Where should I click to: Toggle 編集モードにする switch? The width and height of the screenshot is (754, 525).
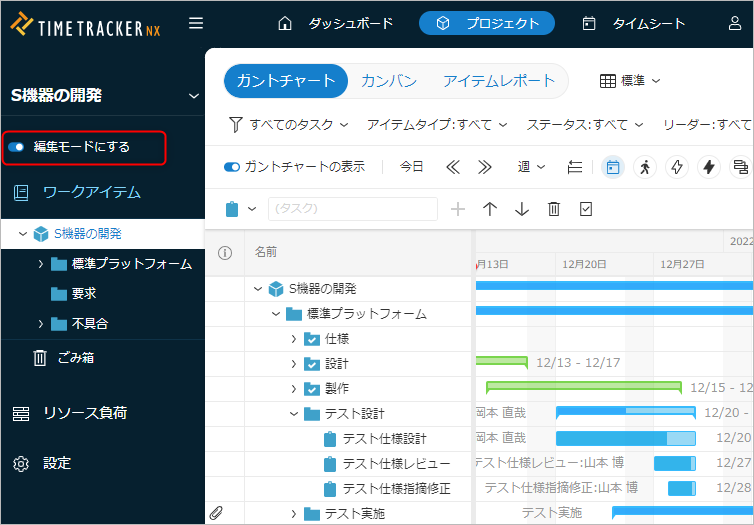16,147
